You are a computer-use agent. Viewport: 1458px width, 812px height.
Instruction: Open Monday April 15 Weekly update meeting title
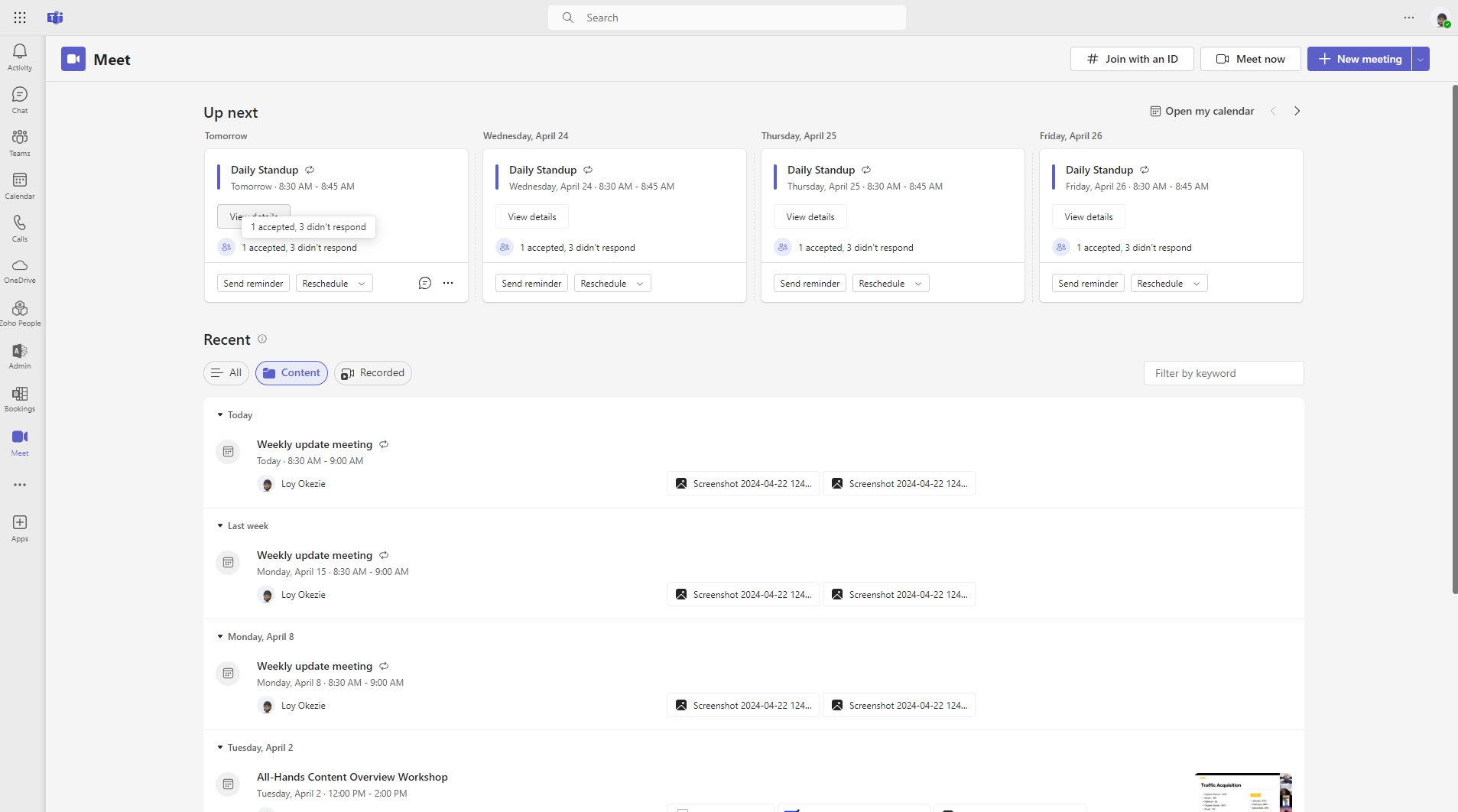pos(314,555)
